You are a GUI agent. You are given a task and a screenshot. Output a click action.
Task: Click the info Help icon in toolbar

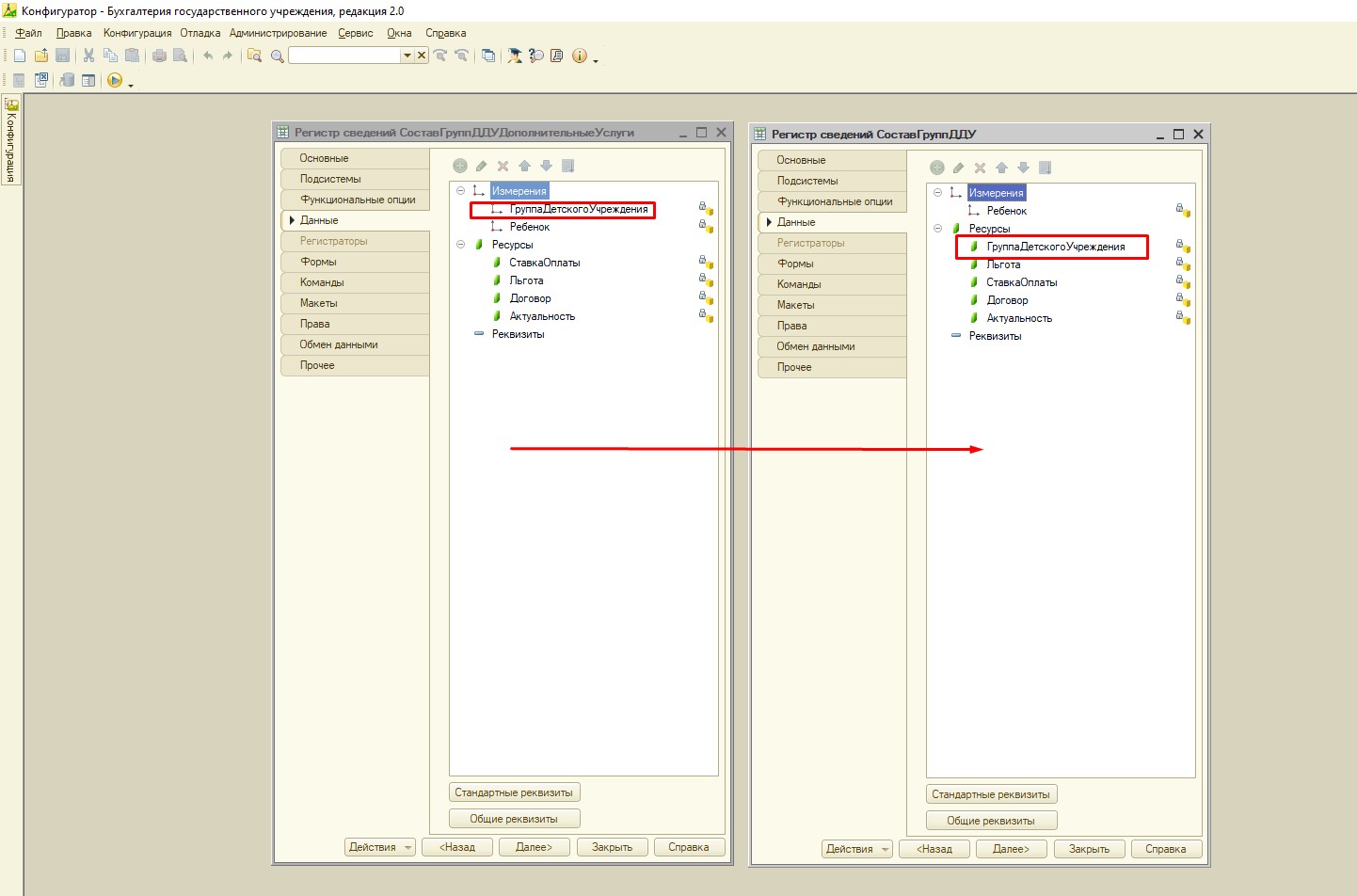click(x=579, y=56)
